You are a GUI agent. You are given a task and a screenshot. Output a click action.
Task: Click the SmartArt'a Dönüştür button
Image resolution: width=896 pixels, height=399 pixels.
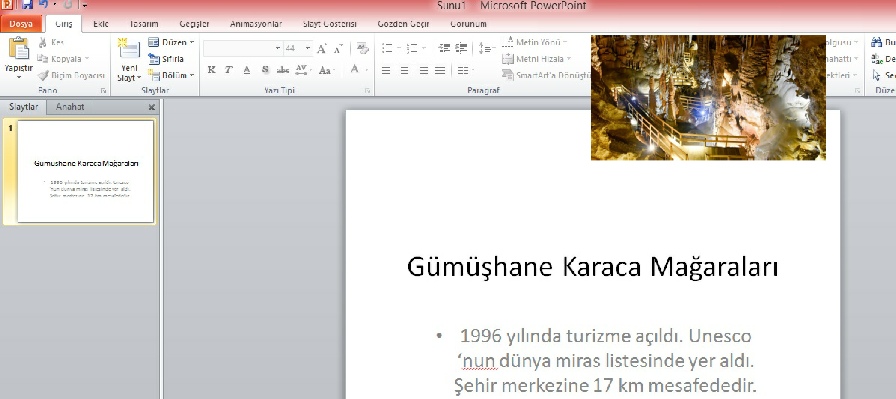(546, 75)
